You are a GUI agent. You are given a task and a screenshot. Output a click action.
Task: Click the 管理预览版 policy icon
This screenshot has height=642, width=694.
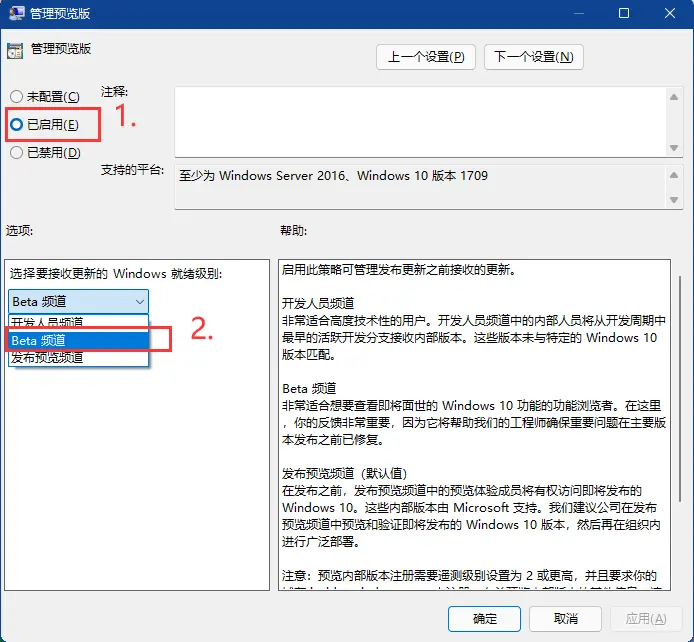(x=15, y=51)
